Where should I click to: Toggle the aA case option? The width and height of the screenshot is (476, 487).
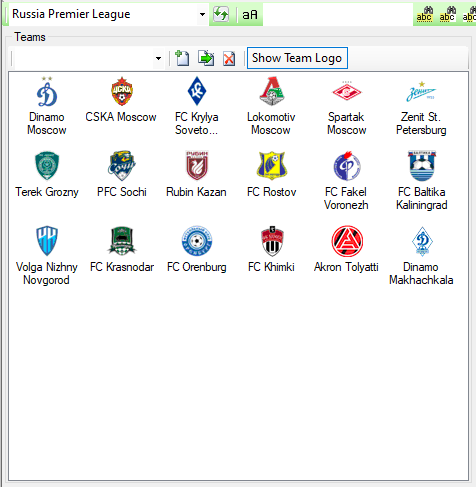pyautogui.click(x=250, y=15)
